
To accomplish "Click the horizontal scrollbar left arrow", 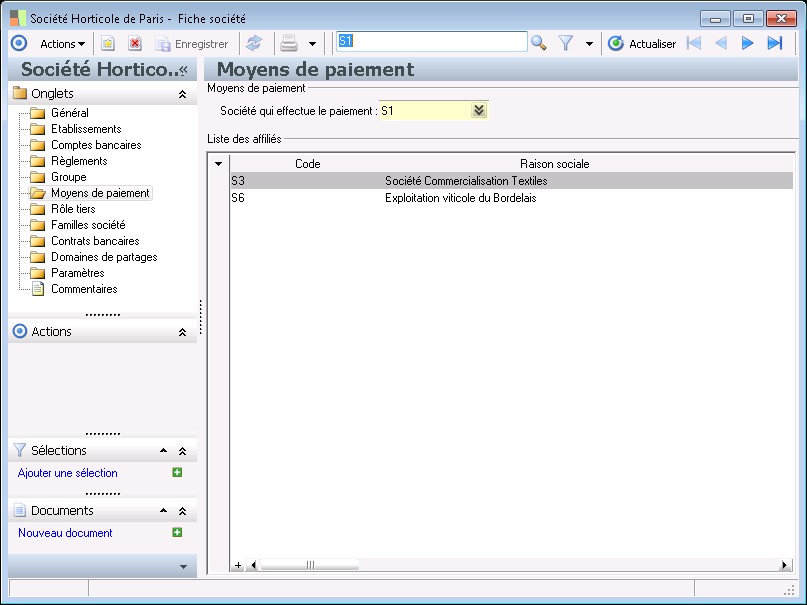I will point(252,565).
